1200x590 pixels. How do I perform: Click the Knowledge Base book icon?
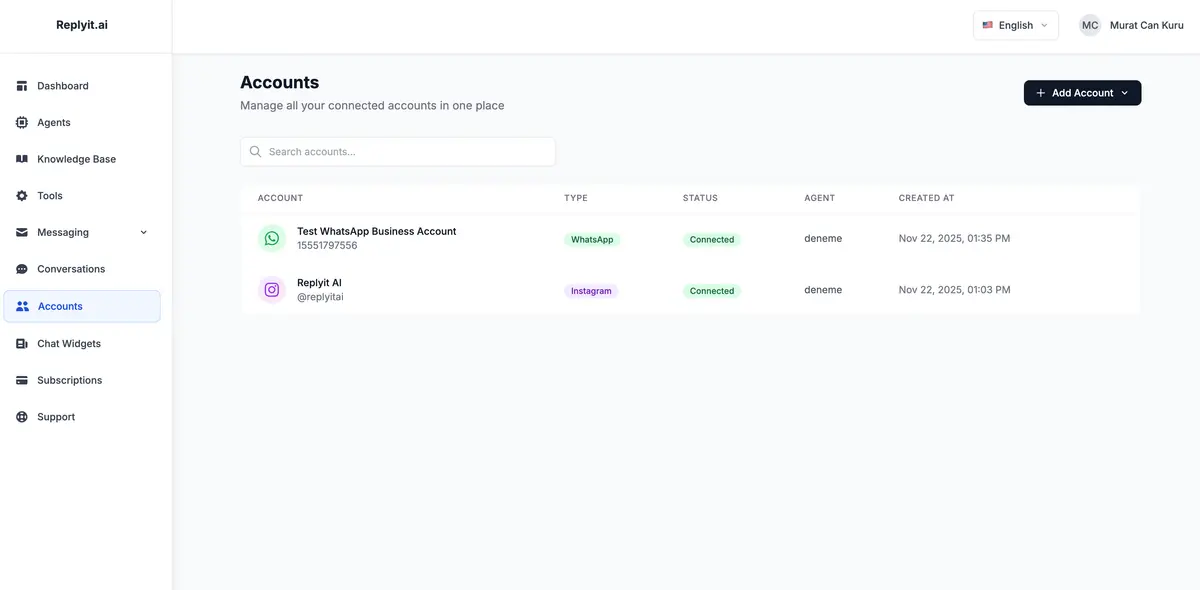click(21, 158)
